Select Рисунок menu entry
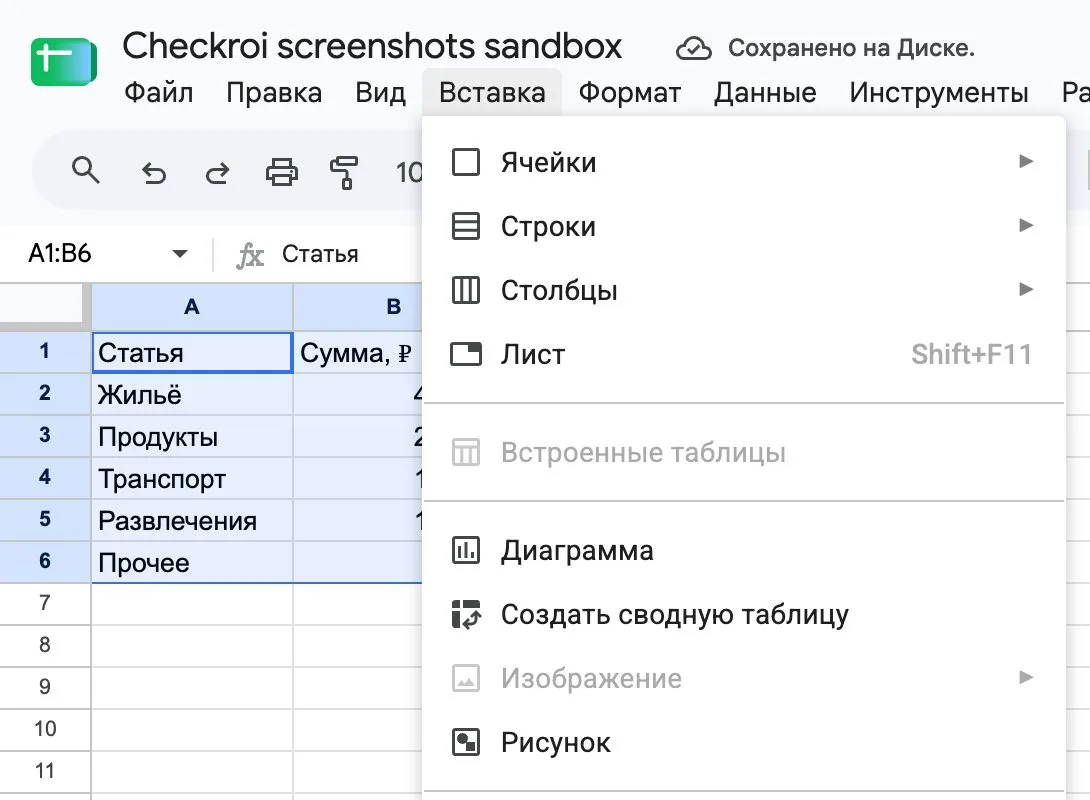This screenshot has height=800, width=1090. (x=744, y=742)
